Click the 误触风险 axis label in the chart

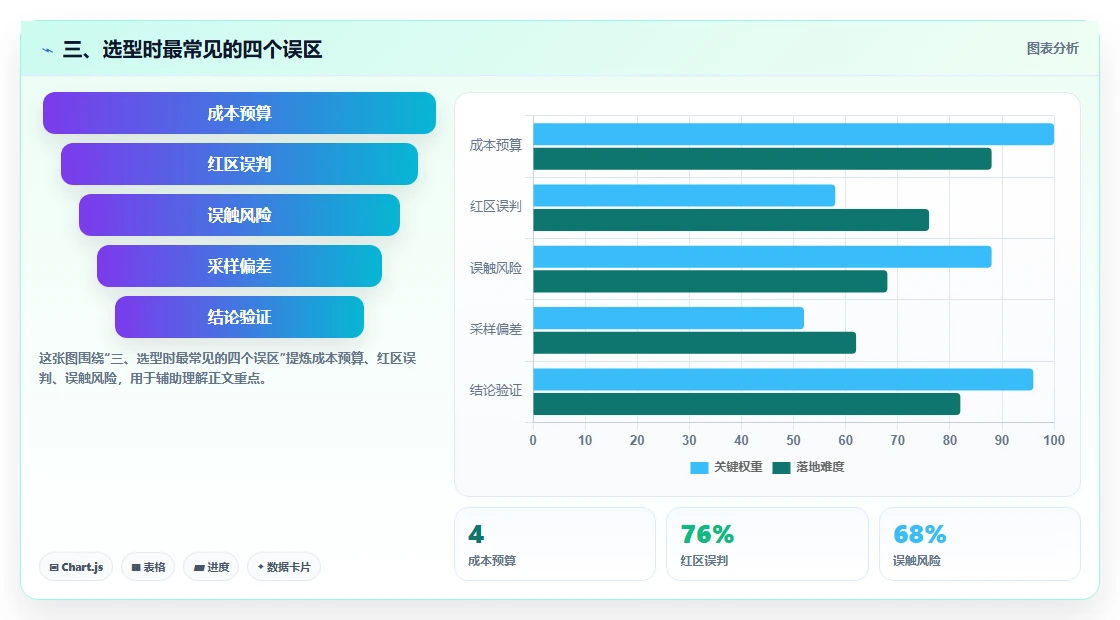(x=496, y=269)
